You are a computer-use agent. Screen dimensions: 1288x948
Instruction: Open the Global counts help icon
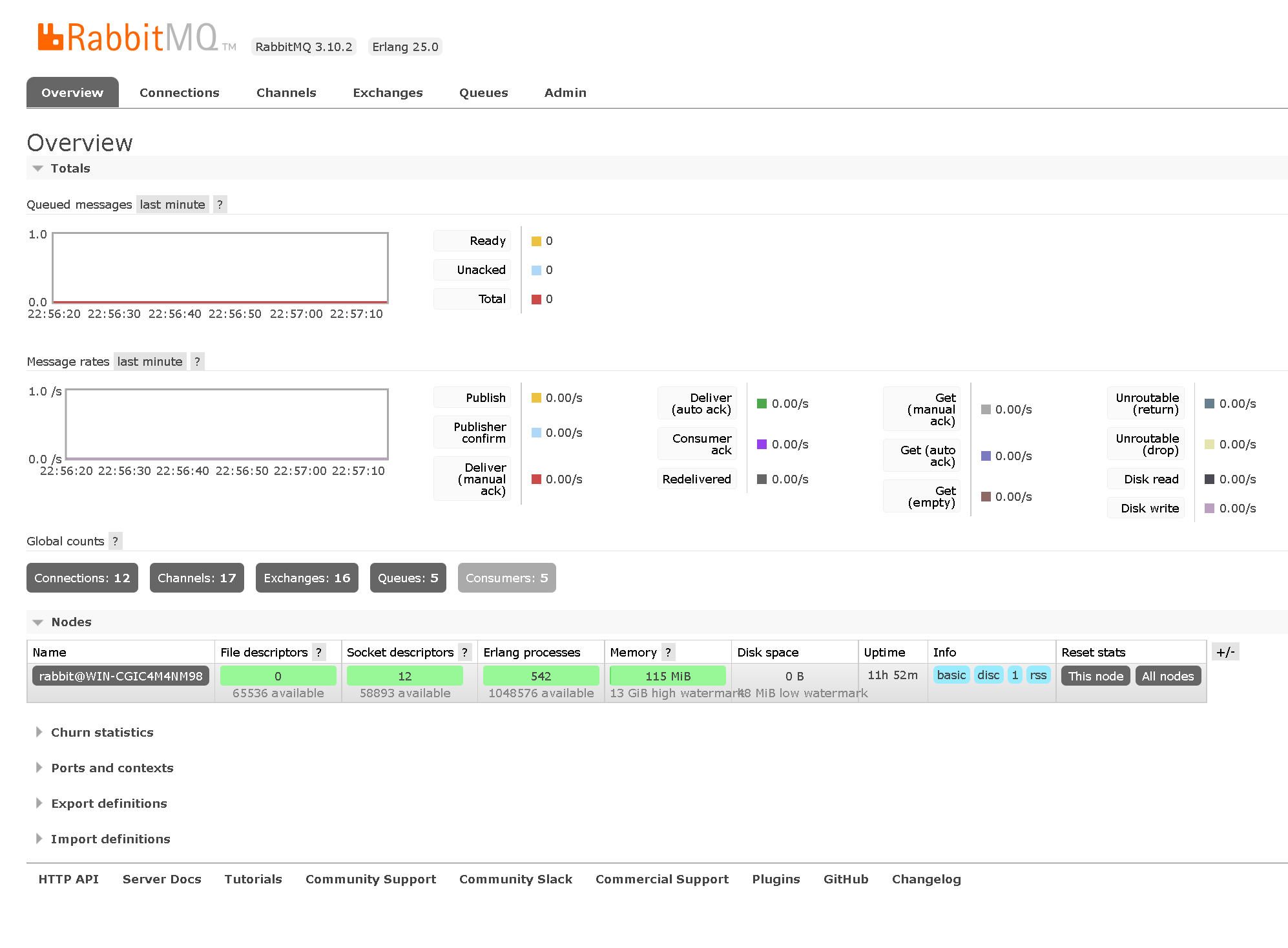(x=115, y=542)
